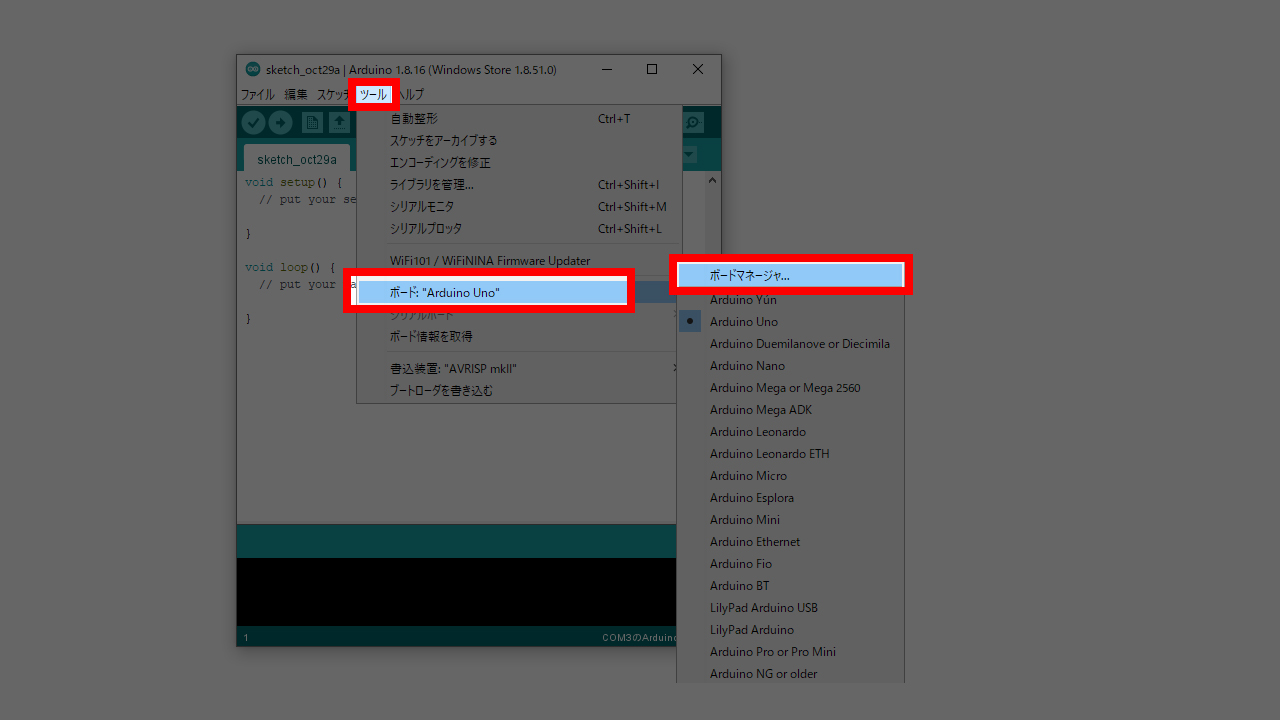Click シリアルモニタ in the tools menu

421,207
